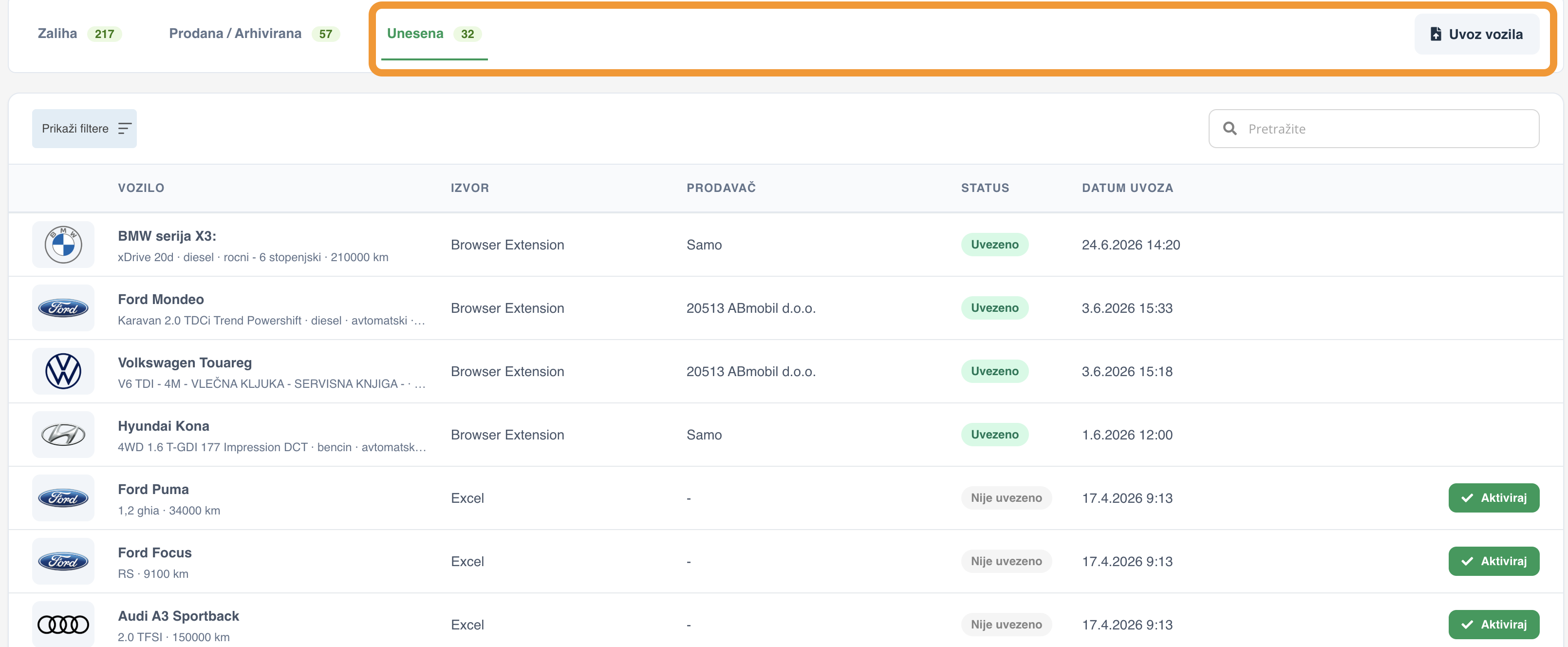Image resolution: width=1568 pixels, height=647 pixels.
Task: Click the filter lines icon
Action: click(x=124, y=129)
